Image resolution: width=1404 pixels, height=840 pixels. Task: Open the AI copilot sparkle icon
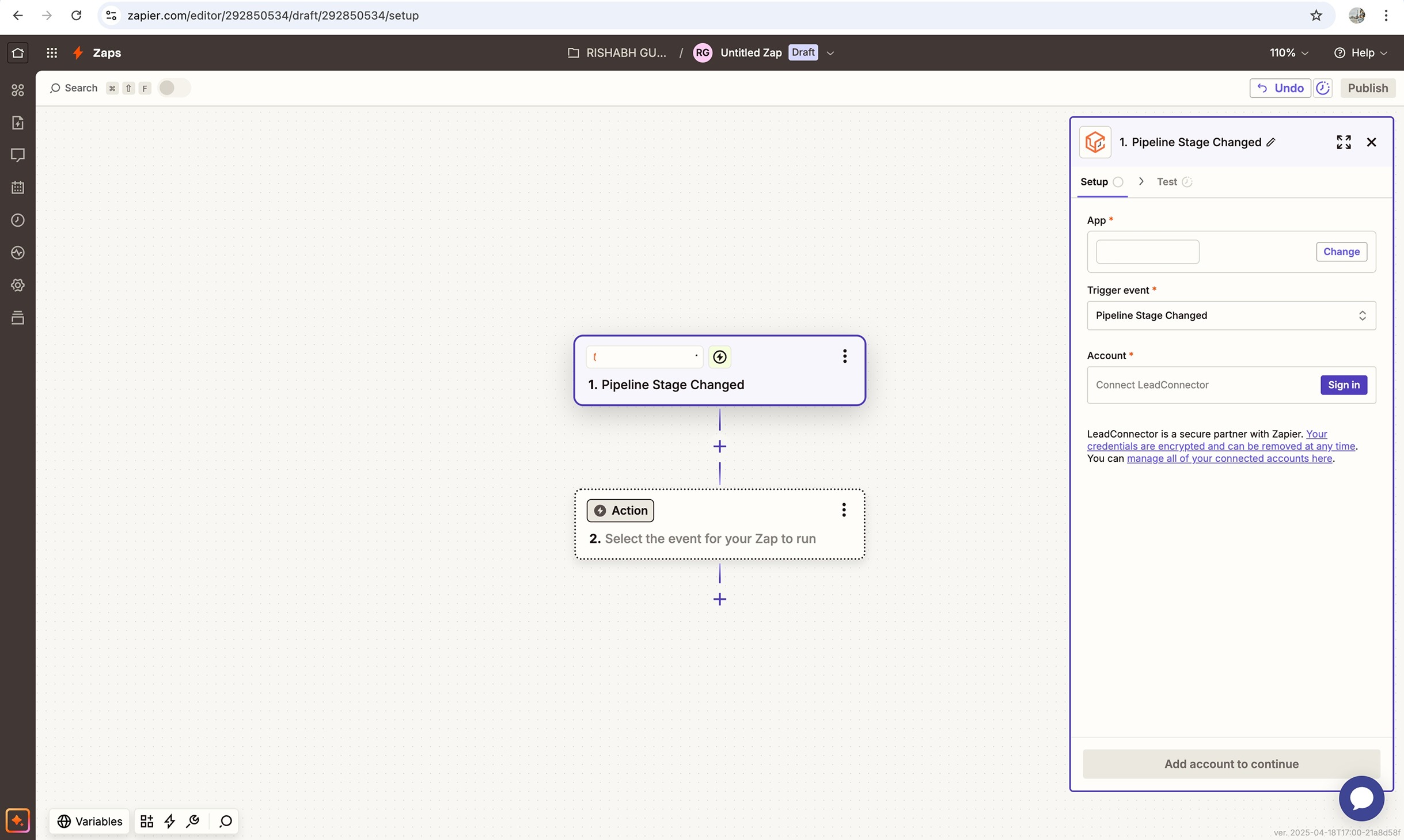coord(18,820)
